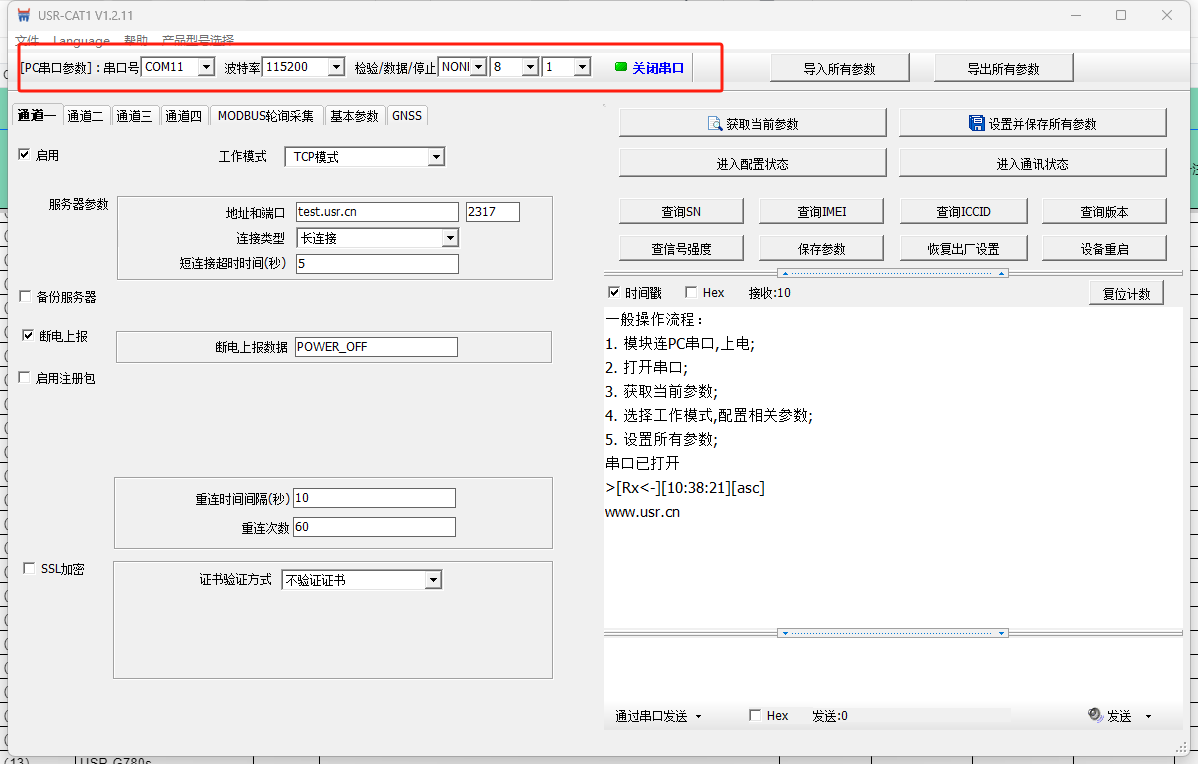Click the magnifier icon on 获取当前参数

coord(715,123)
